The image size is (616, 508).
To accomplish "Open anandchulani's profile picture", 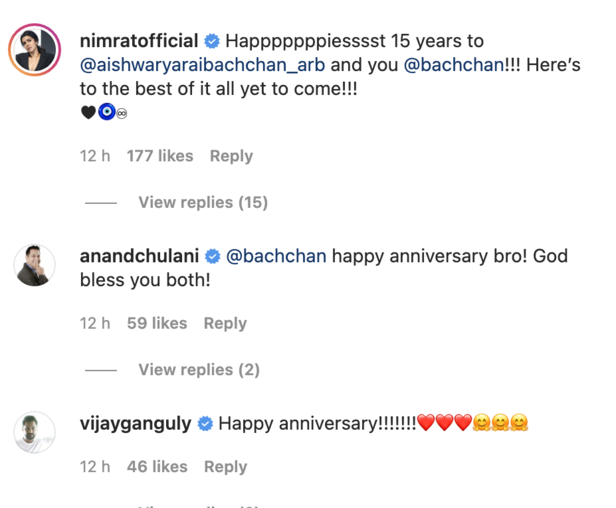I will click(34, 266).
